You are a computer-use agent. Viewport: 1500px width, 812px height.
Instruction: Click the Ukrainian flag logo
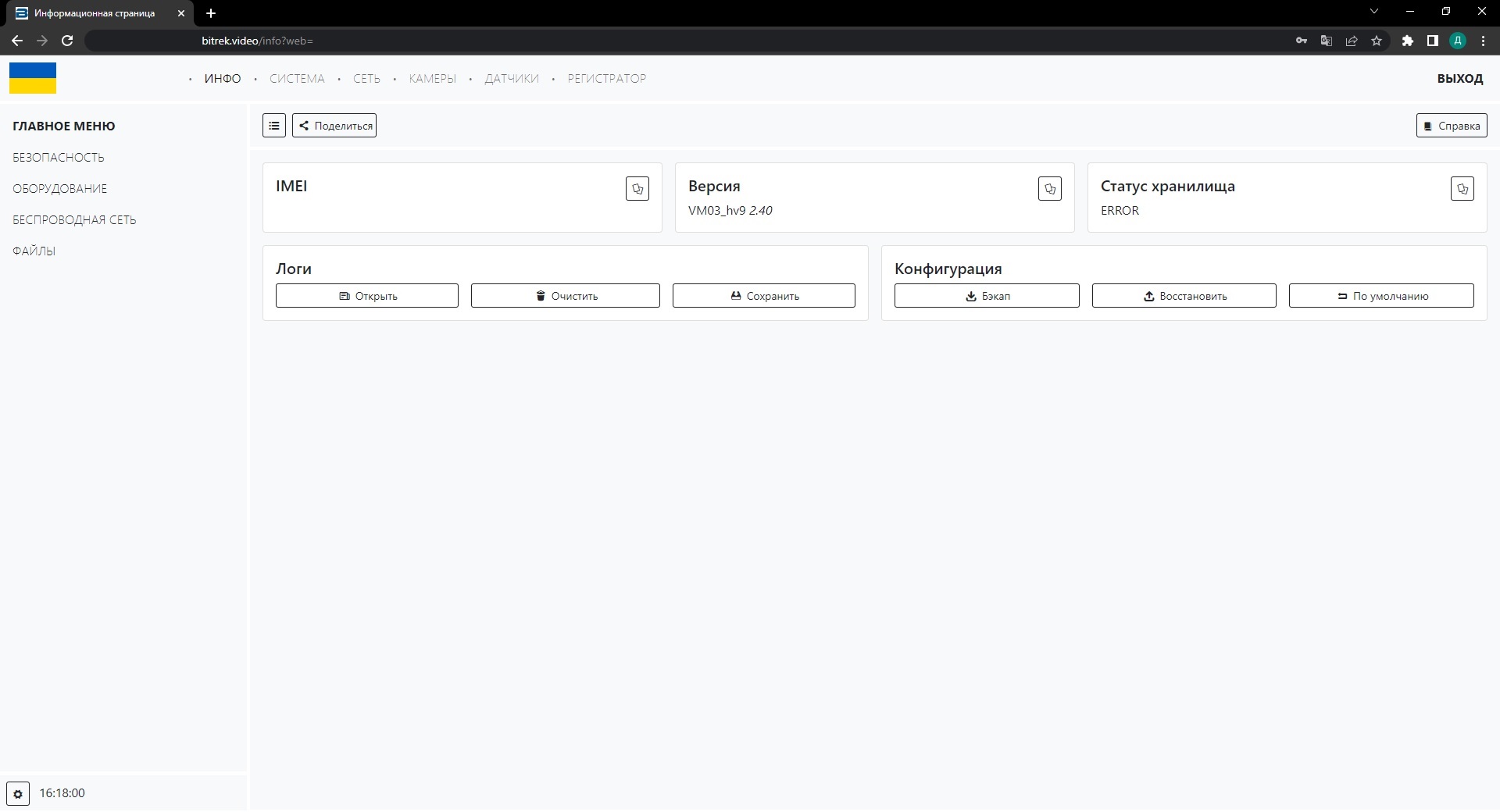pyautogui.click(x=33, y=78)
